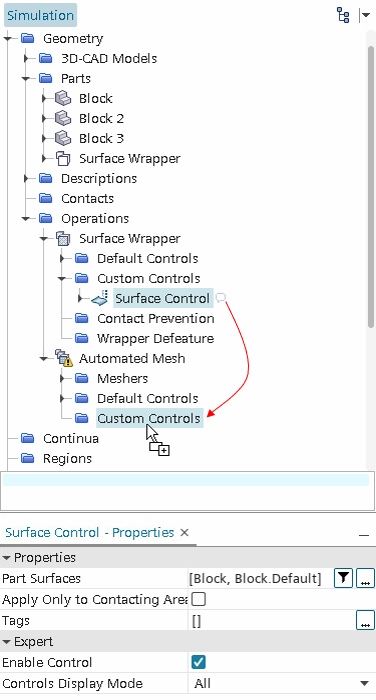The image size is (376, 700).
Task: Click the comment bubble beside Surface Control
Action: 221,297
